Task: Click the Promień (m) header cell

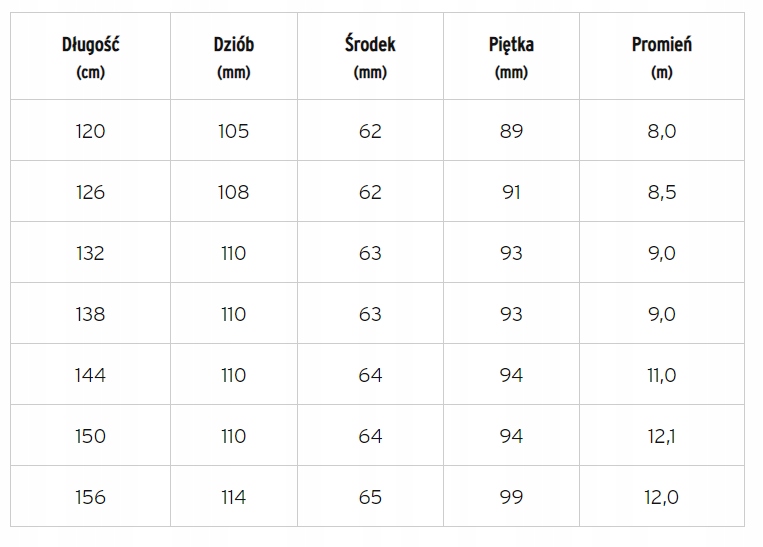Action: 662,56
